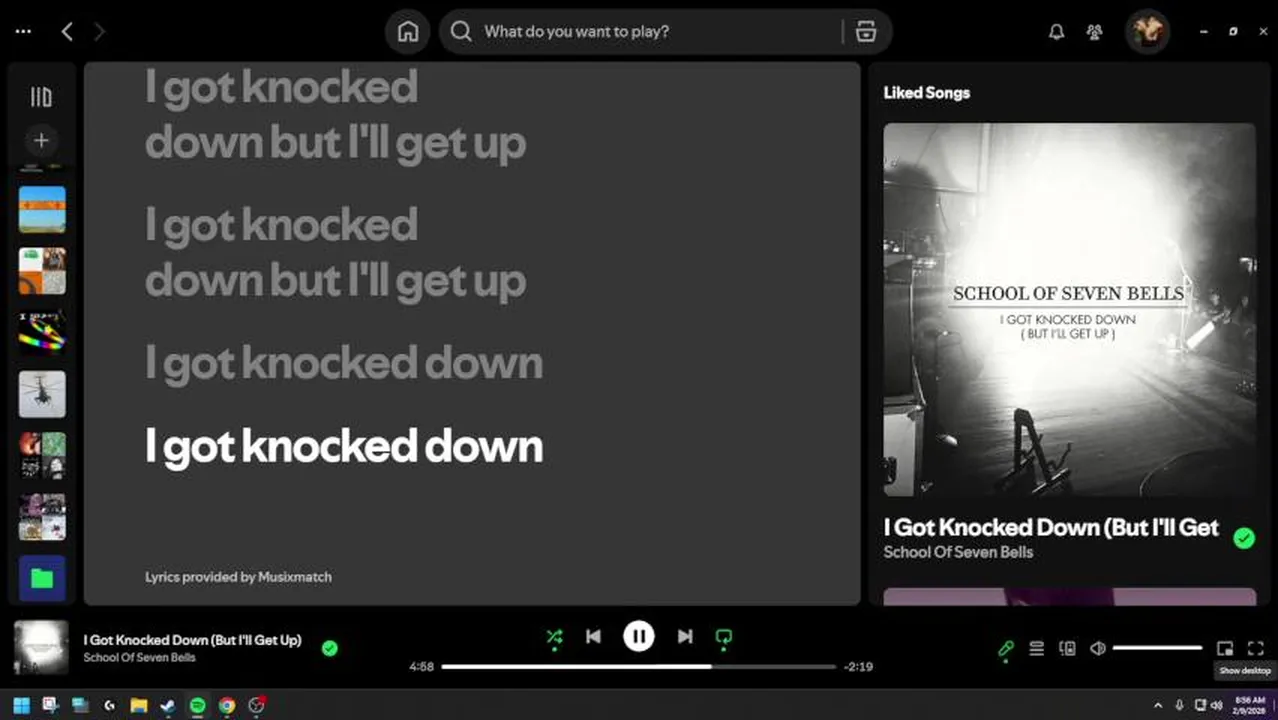Toggle liked checkmark beside song title in bottom bar
1278x720 pixels.
click(330, 648)
